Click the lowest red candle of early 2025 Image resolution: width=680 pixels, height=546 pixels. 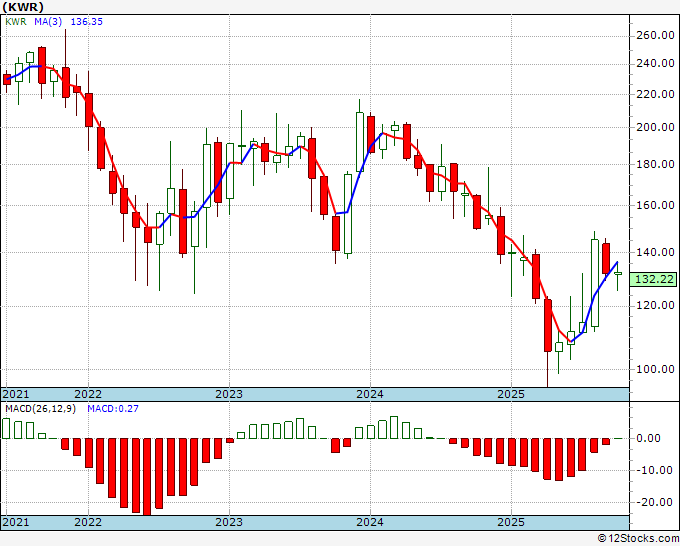(548, 325)
